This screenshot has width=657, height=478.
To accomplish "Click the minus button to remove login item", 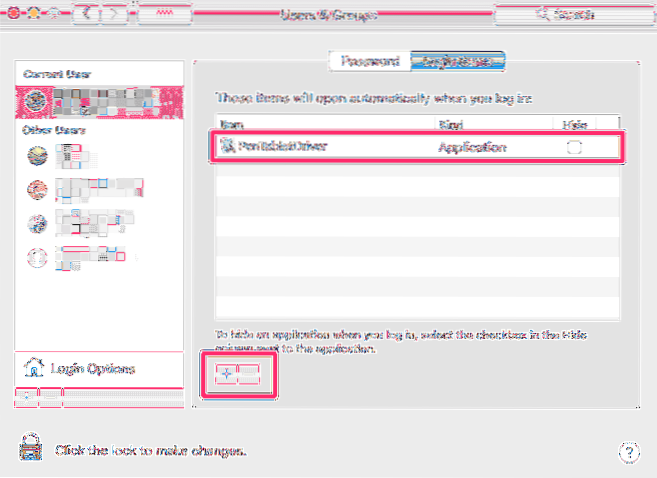I will pos(249,374).
